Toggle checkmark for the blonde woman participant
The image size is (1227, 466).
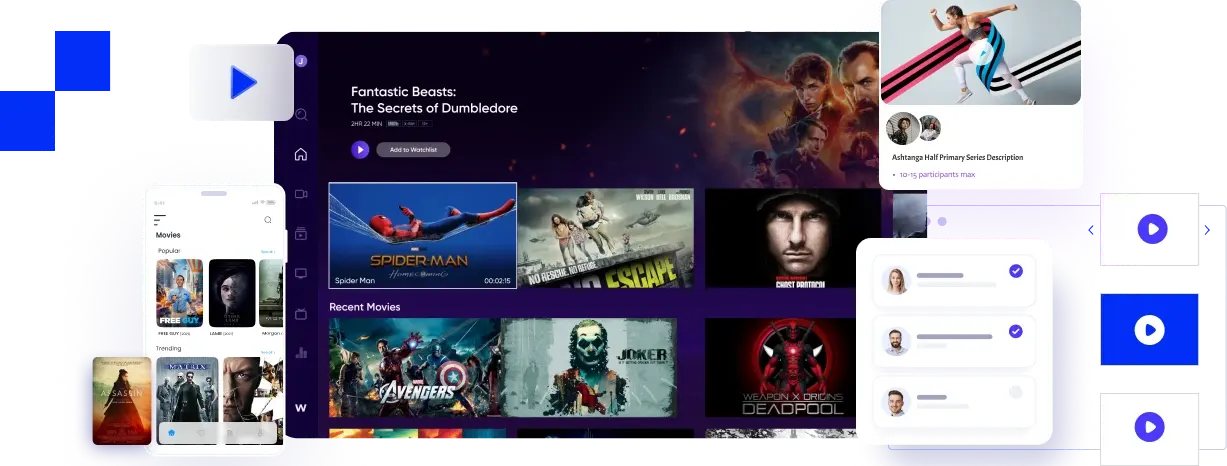1016,271
